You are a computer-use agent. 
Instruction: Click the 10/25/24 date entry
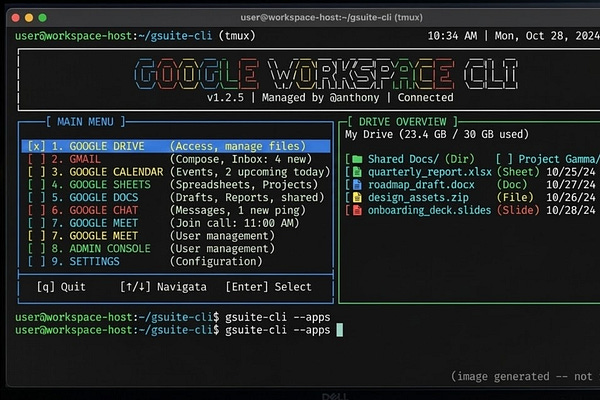point(571,172)
